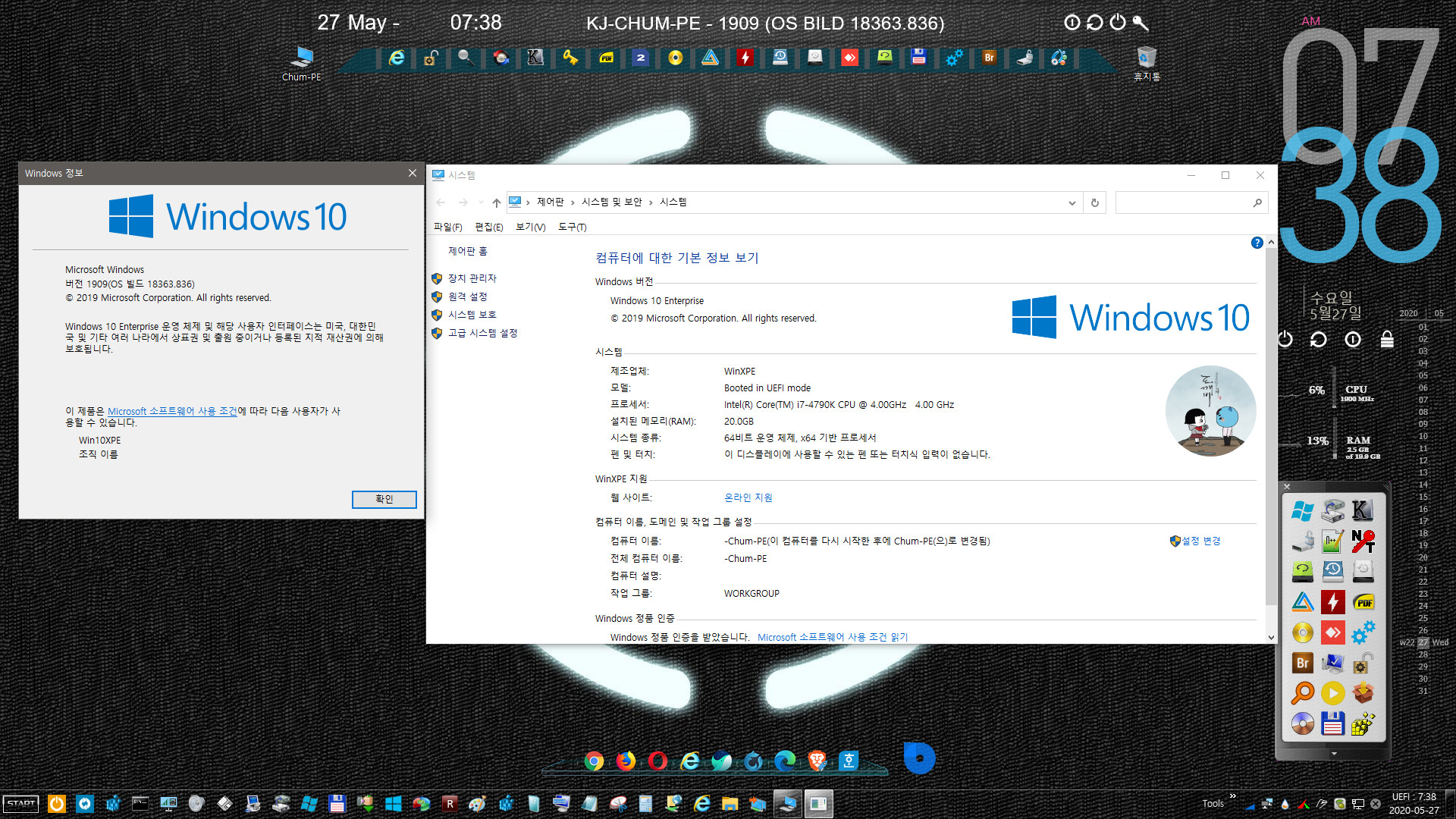
Task: Open the recent locations chevron beside forward arrow
Action: (x=481, y=202)
